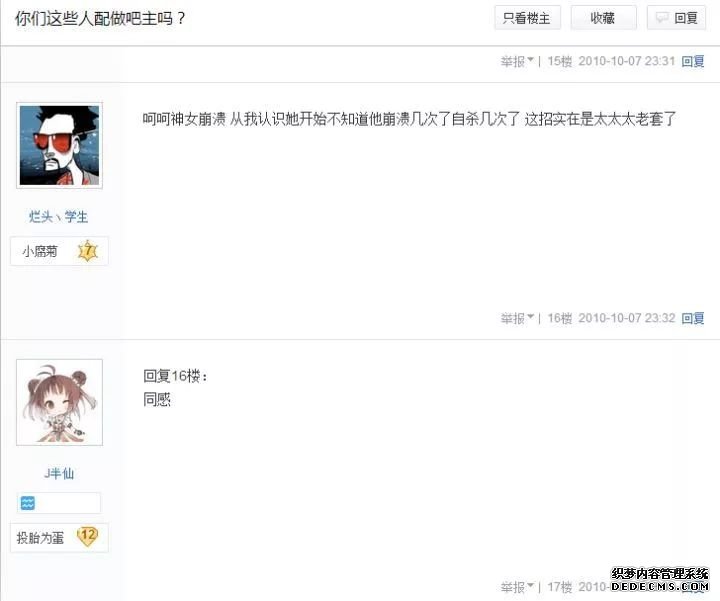Click the 只看楼主 button
Screen dimensions: 720x601
pos(527,18)
